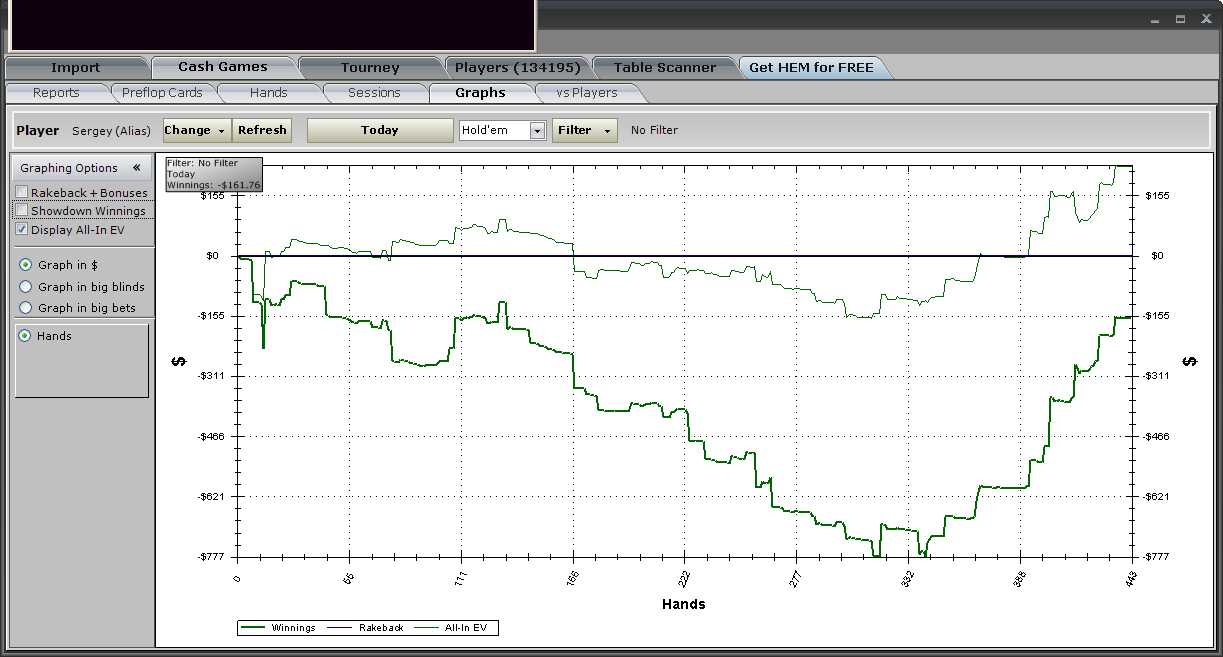Open the Import tab
This screenshot has width=1223, height=657.
coord(75,68)
